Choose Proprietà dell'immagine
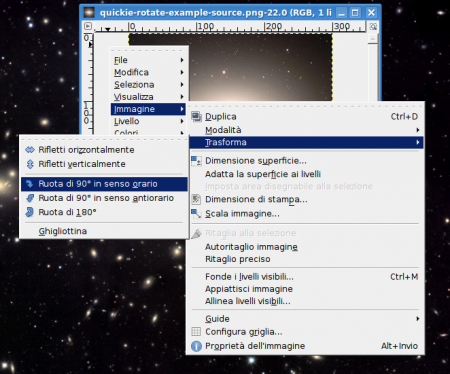This screenshot has height=374, width=450. click(305, 346)
